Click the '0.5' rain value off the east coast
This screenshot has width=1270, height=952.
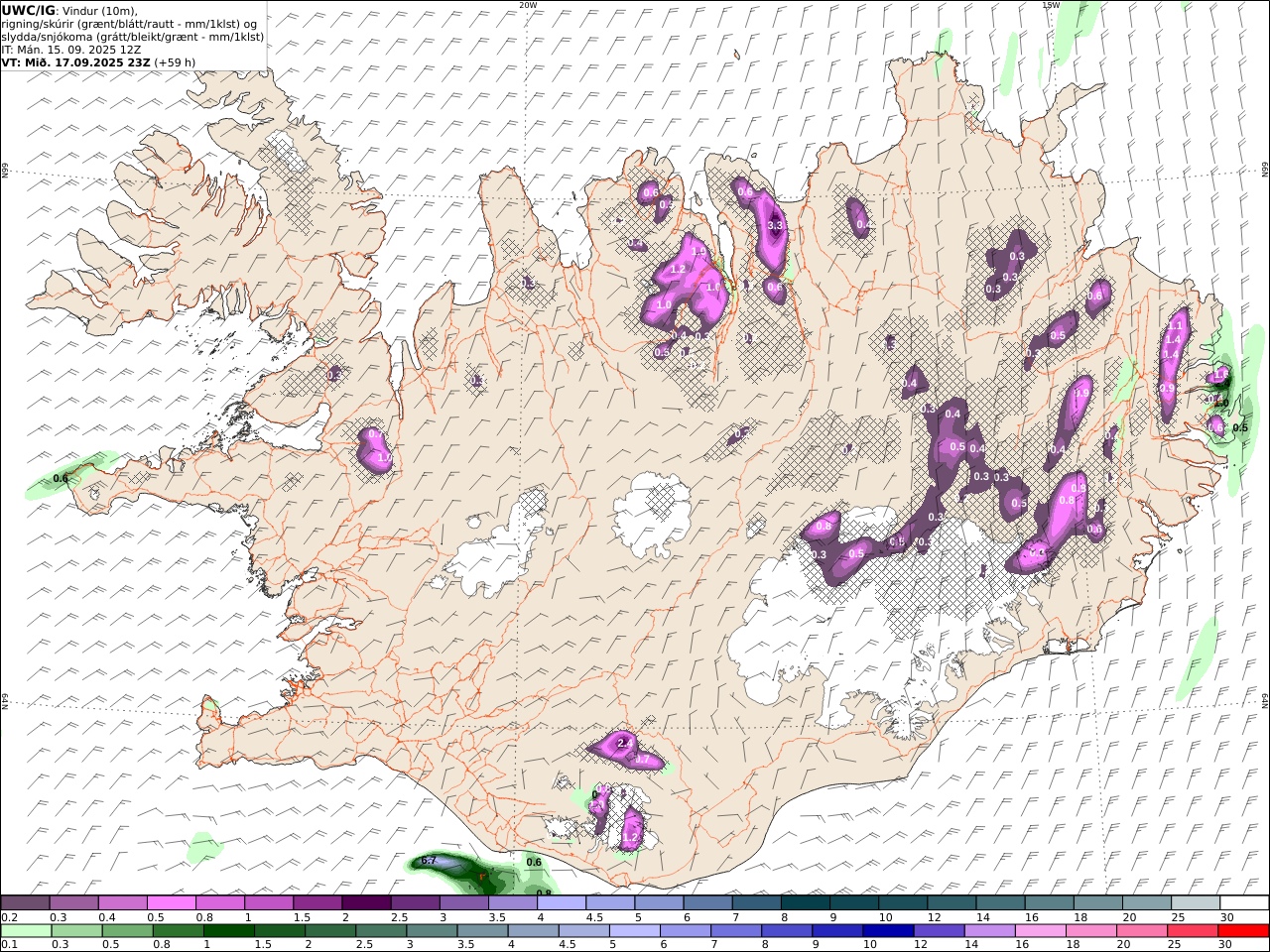(x=1240, y=428)
